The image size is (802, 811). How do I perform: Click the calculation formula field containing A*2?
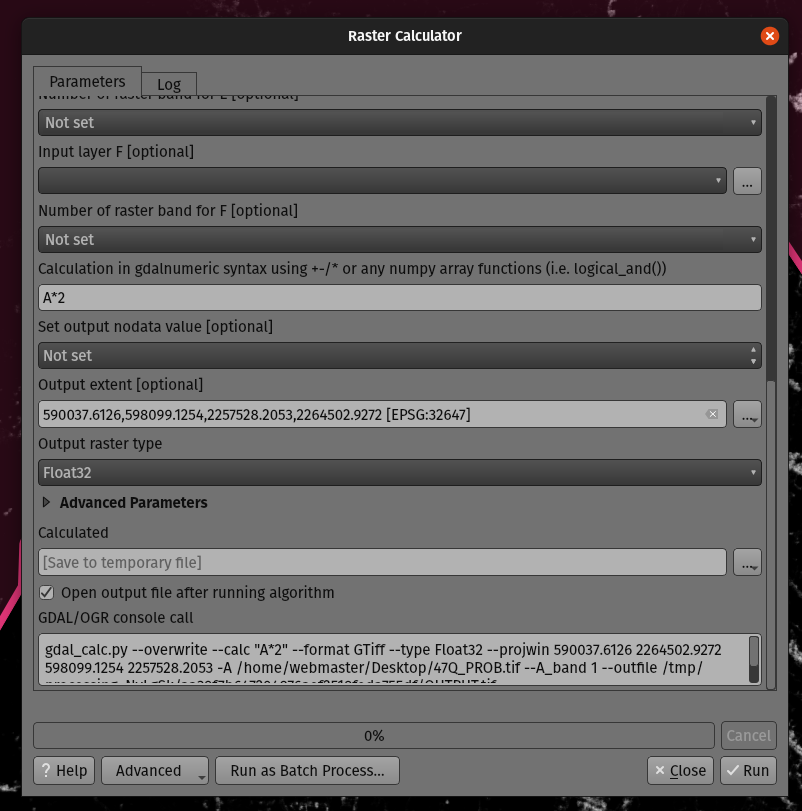pos(399,298)
